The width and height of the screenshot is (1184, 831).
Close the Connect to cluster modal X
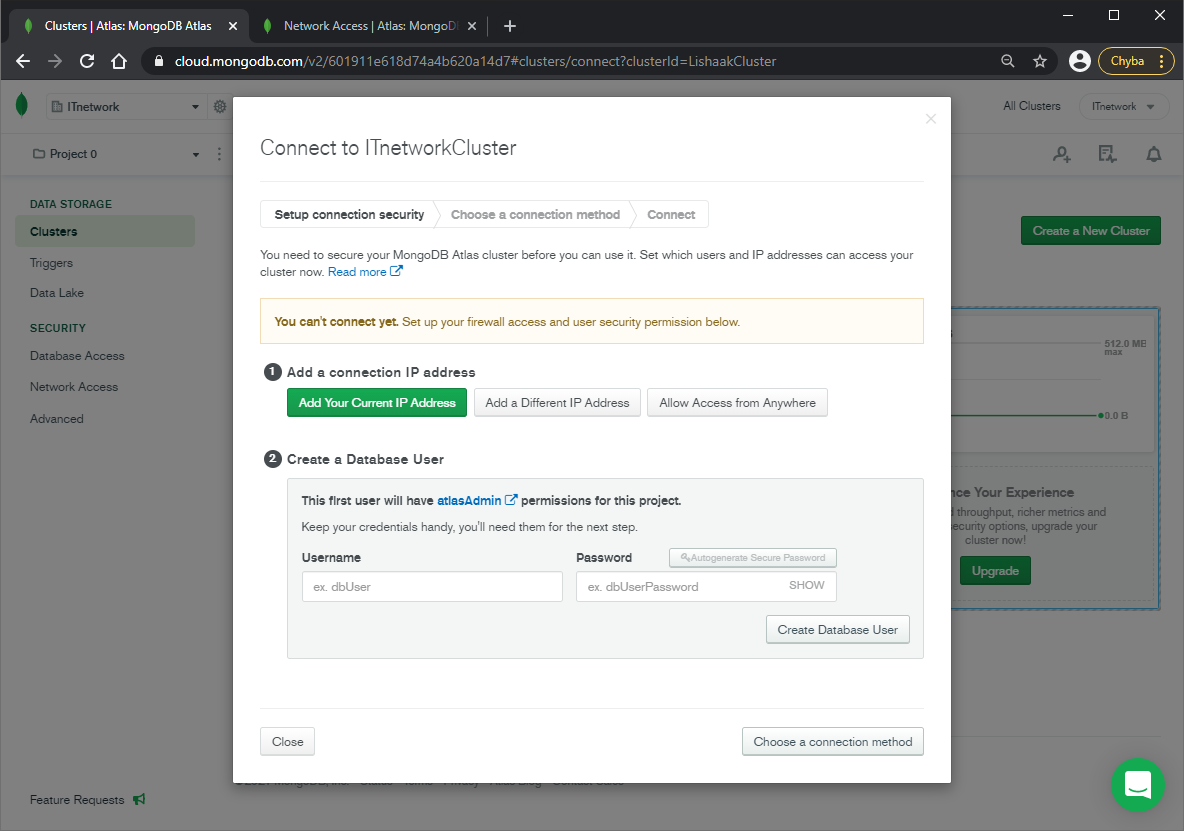click(930, 119)
